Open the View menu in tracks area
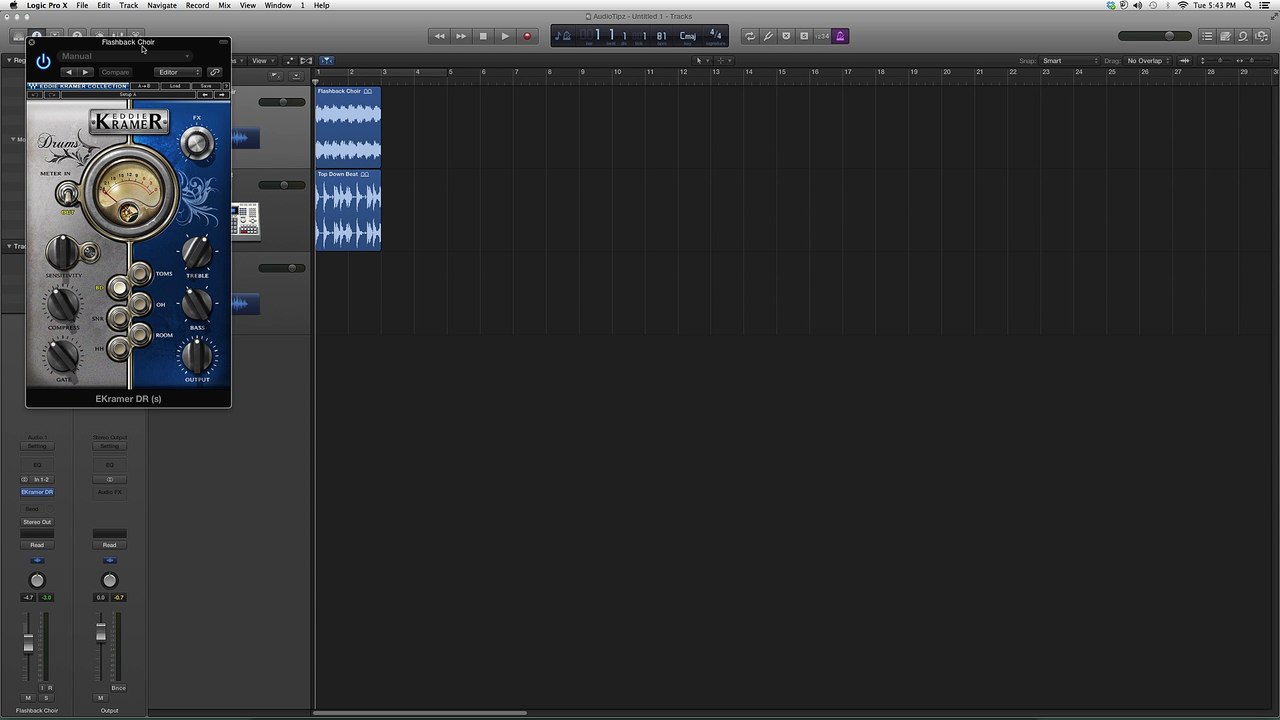The width and height of the screenshot is (1280, 720). (261, 61)
